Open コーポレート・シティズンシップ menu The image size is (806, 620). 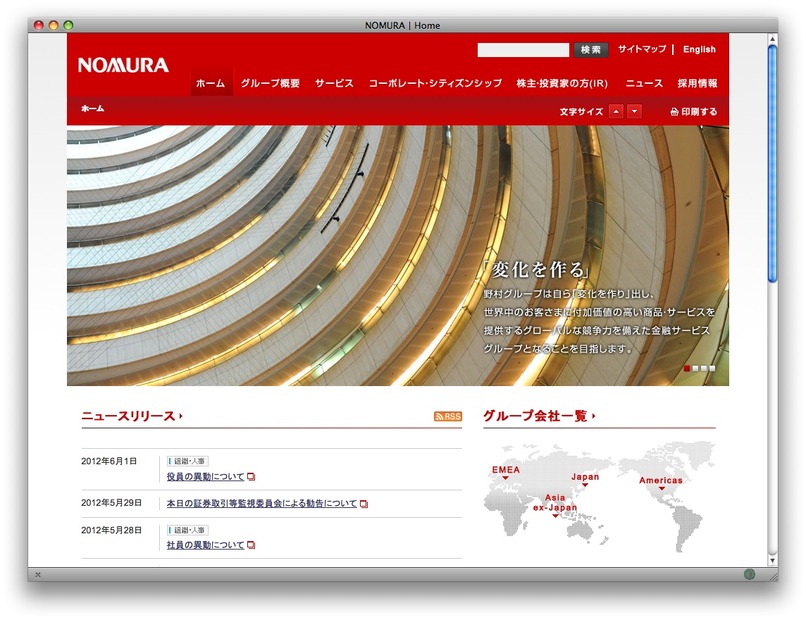[x=435, y=83]
